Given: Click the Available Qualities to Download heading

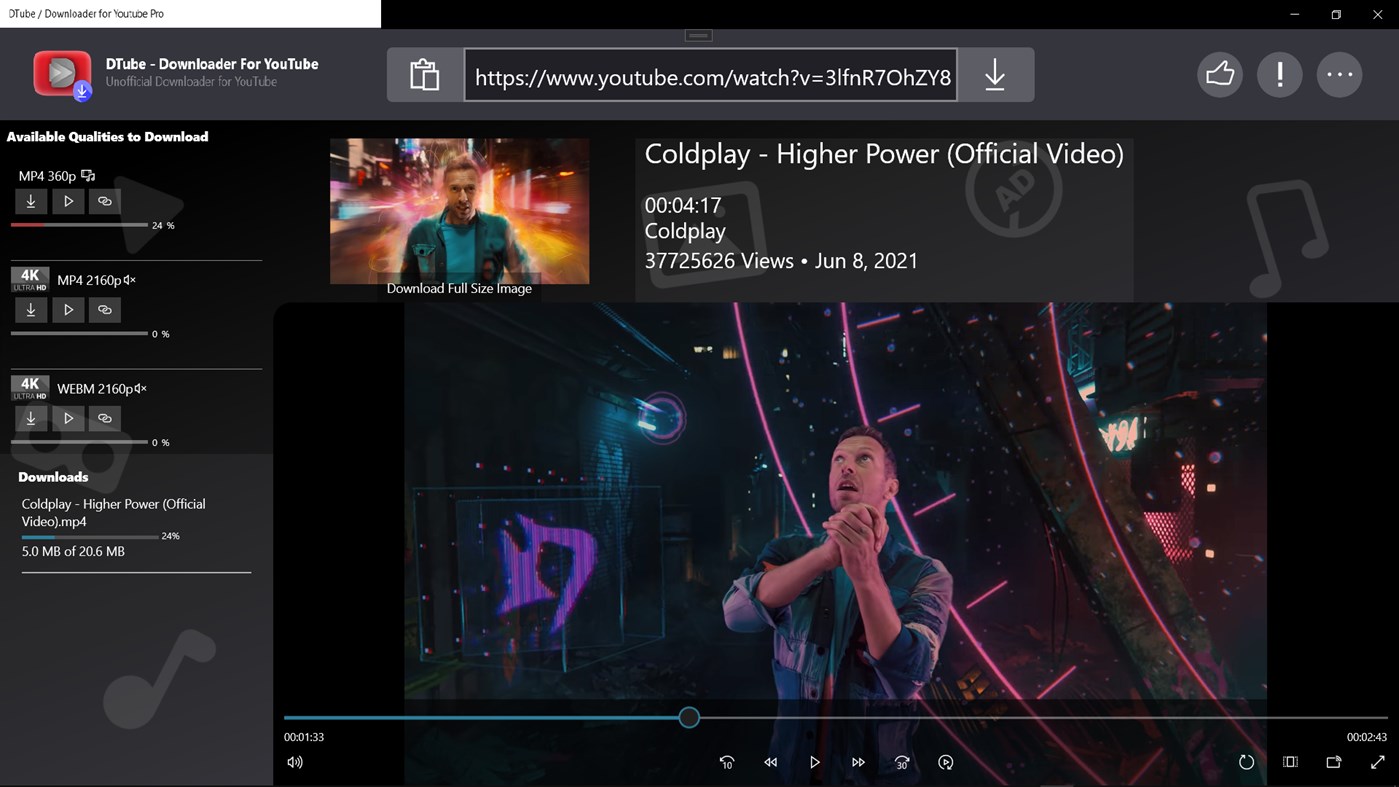Looking at the screenshot, I should pyautogui.click(x=107, y=137).
